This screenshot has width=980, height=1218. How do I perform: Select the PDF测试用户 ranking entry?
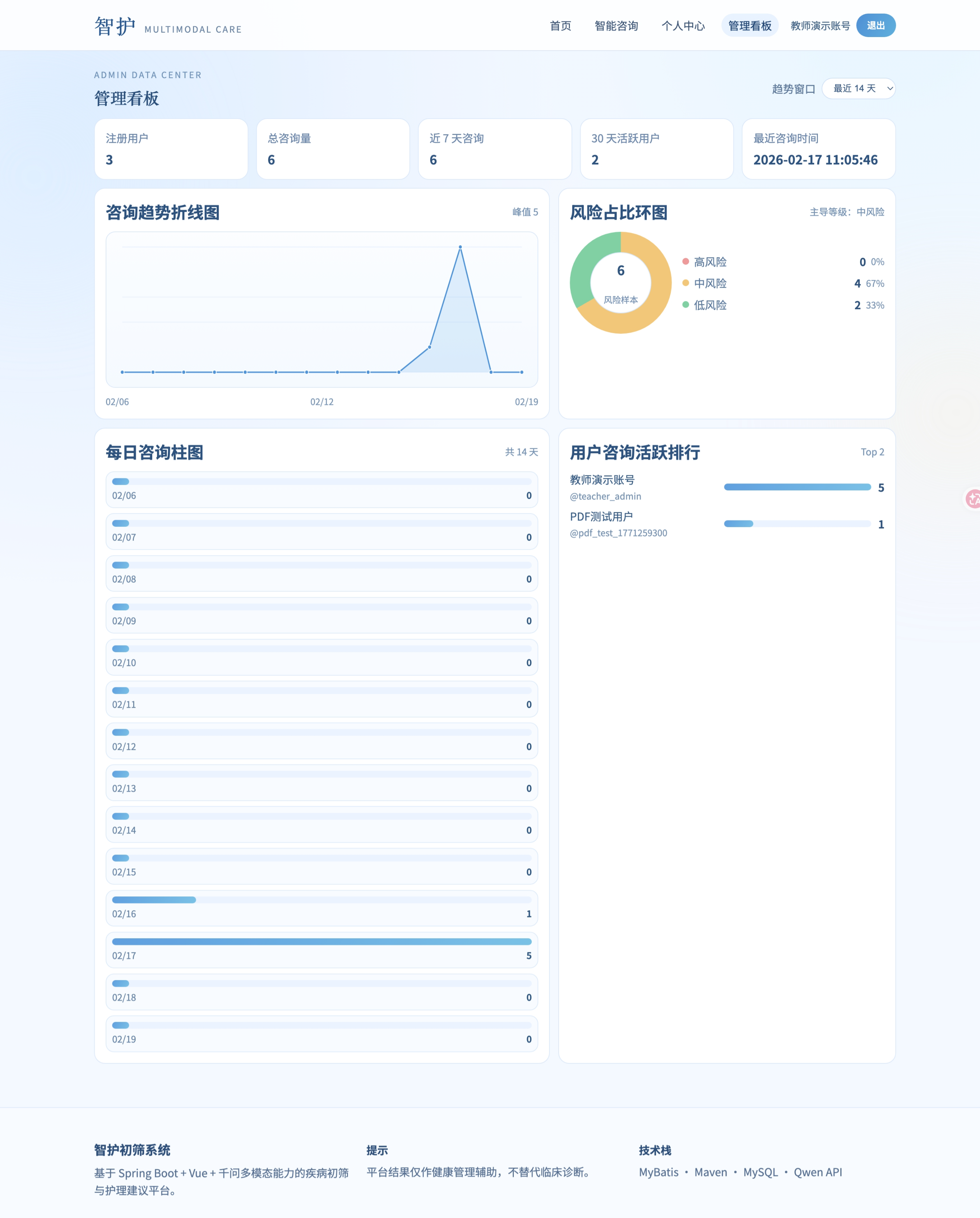tap(601, 517)
